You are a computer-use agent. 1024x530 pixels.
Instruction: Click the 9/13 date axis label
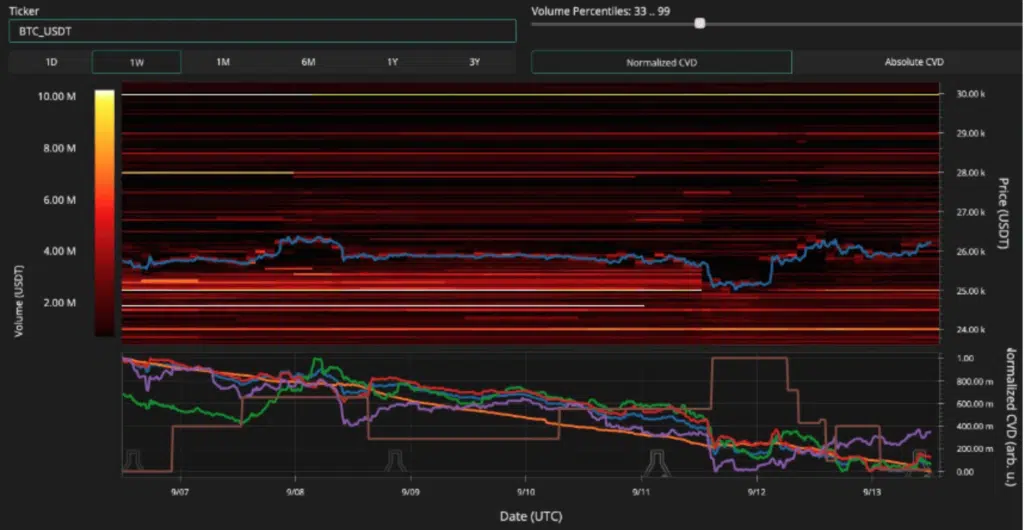[872, 491]
